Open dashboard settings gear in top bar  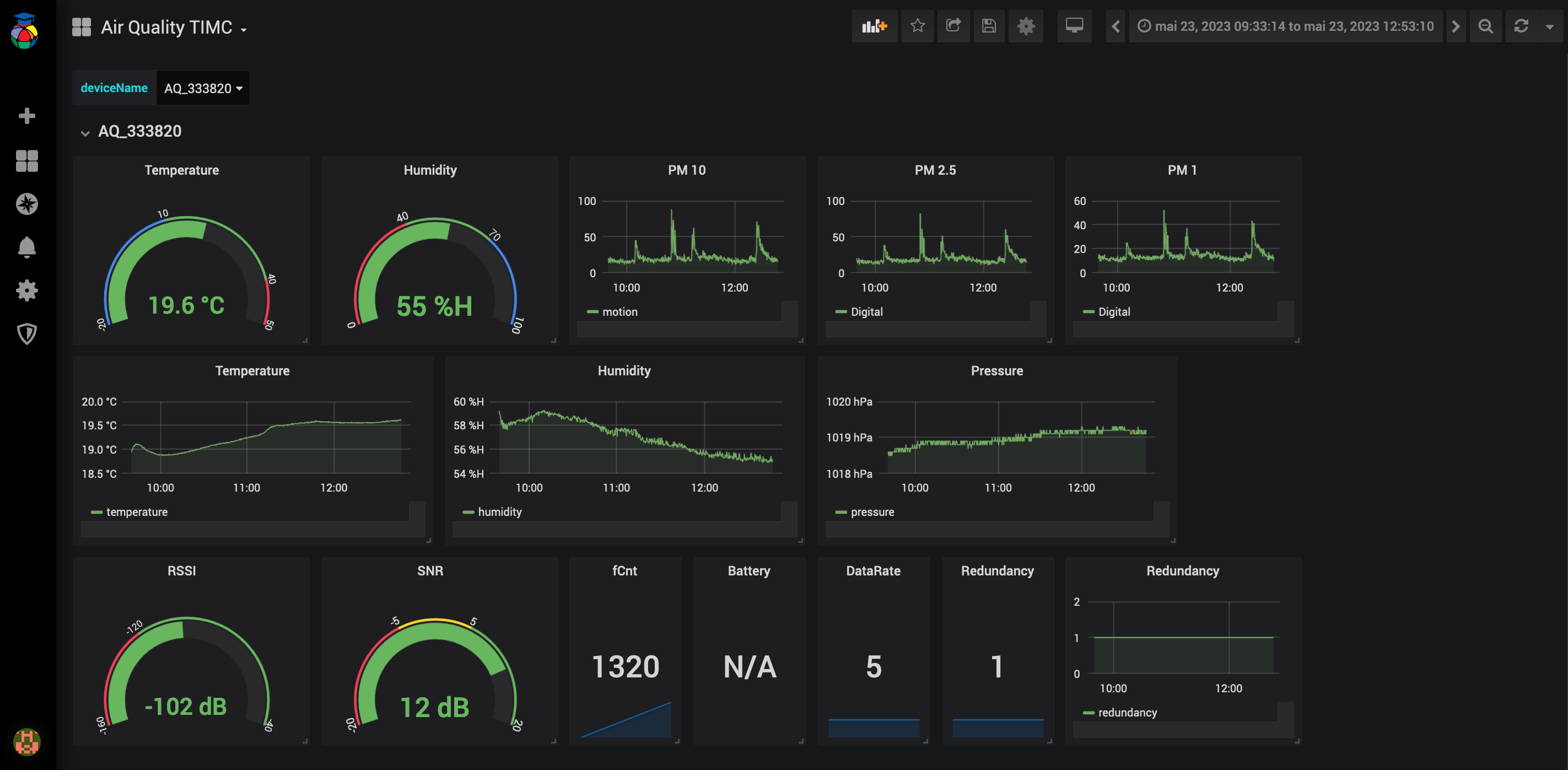point(1026,26)
